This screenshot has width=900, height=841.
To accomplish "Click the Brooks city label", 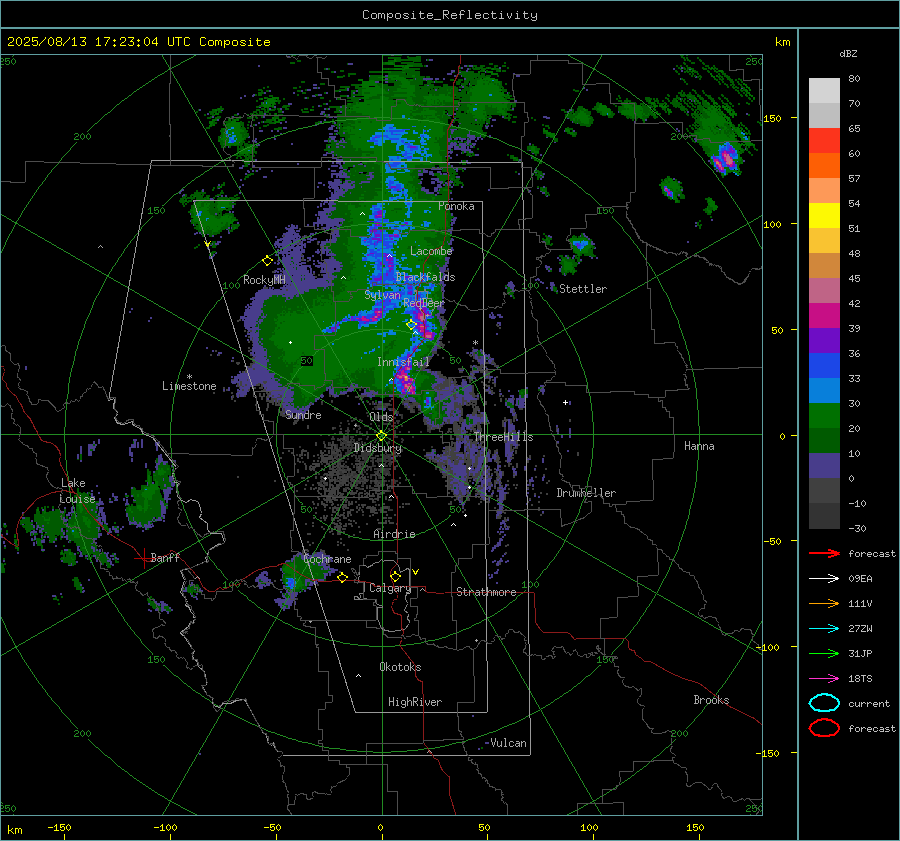I will click(x=711, y=700).
